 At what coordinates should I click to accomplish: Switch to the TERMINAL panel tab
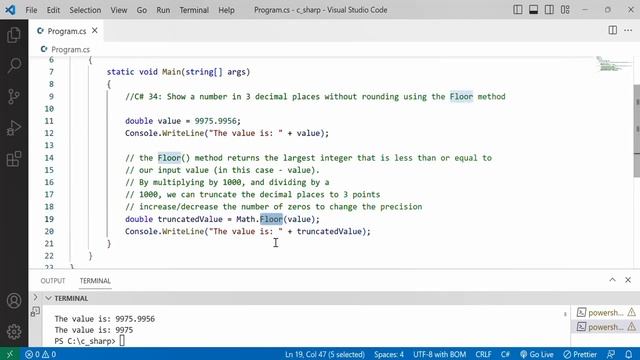(95, 281)
